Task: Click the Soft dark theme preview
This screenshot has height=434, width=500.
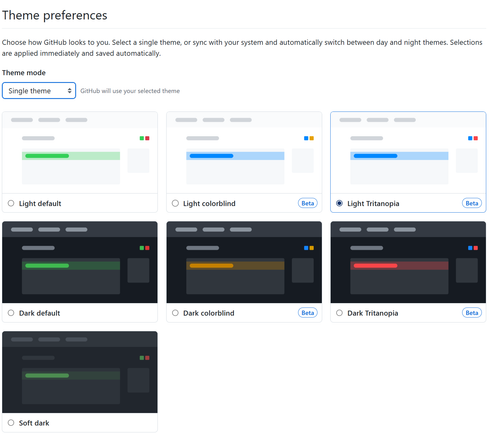Action: 80,372
